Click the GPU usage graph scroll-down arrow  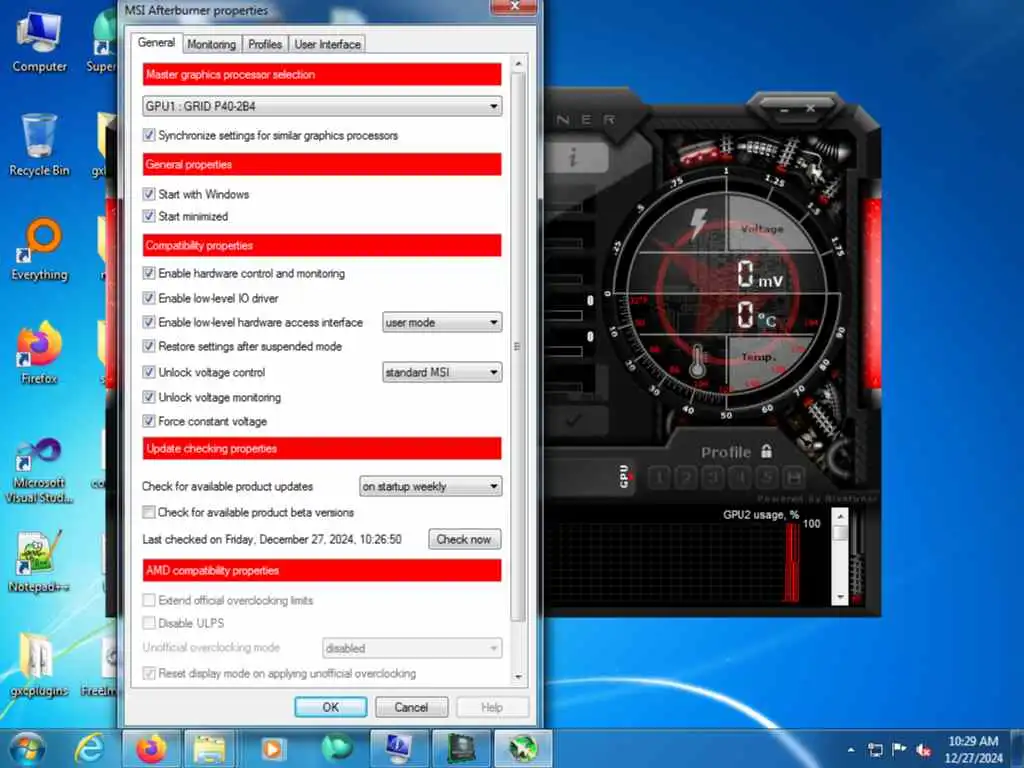840,597
